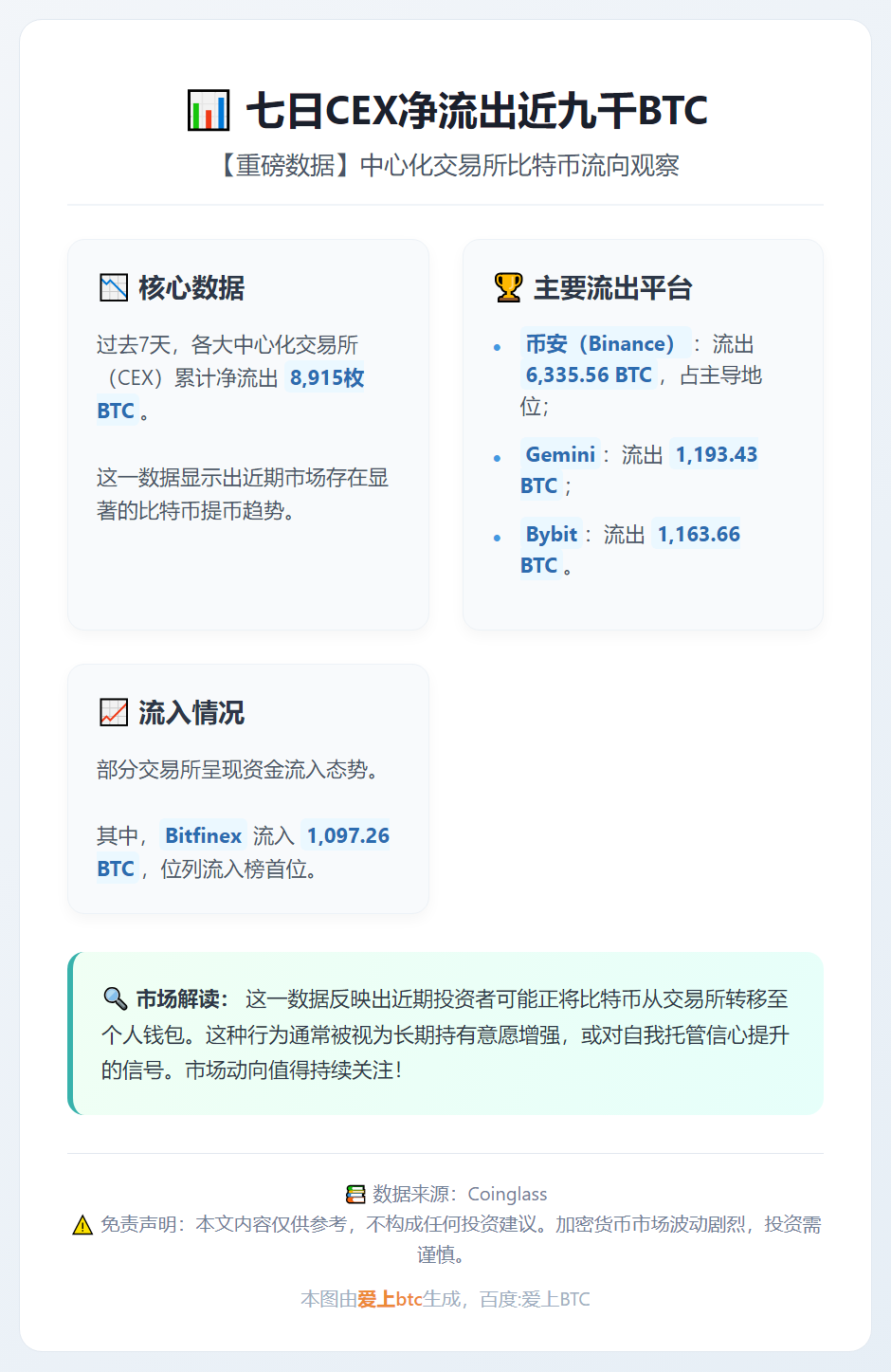This screenshot has width=891, height=1372.
Task: Click the 数据来源：Coinglass text
Action: (x=460, y=1194)
